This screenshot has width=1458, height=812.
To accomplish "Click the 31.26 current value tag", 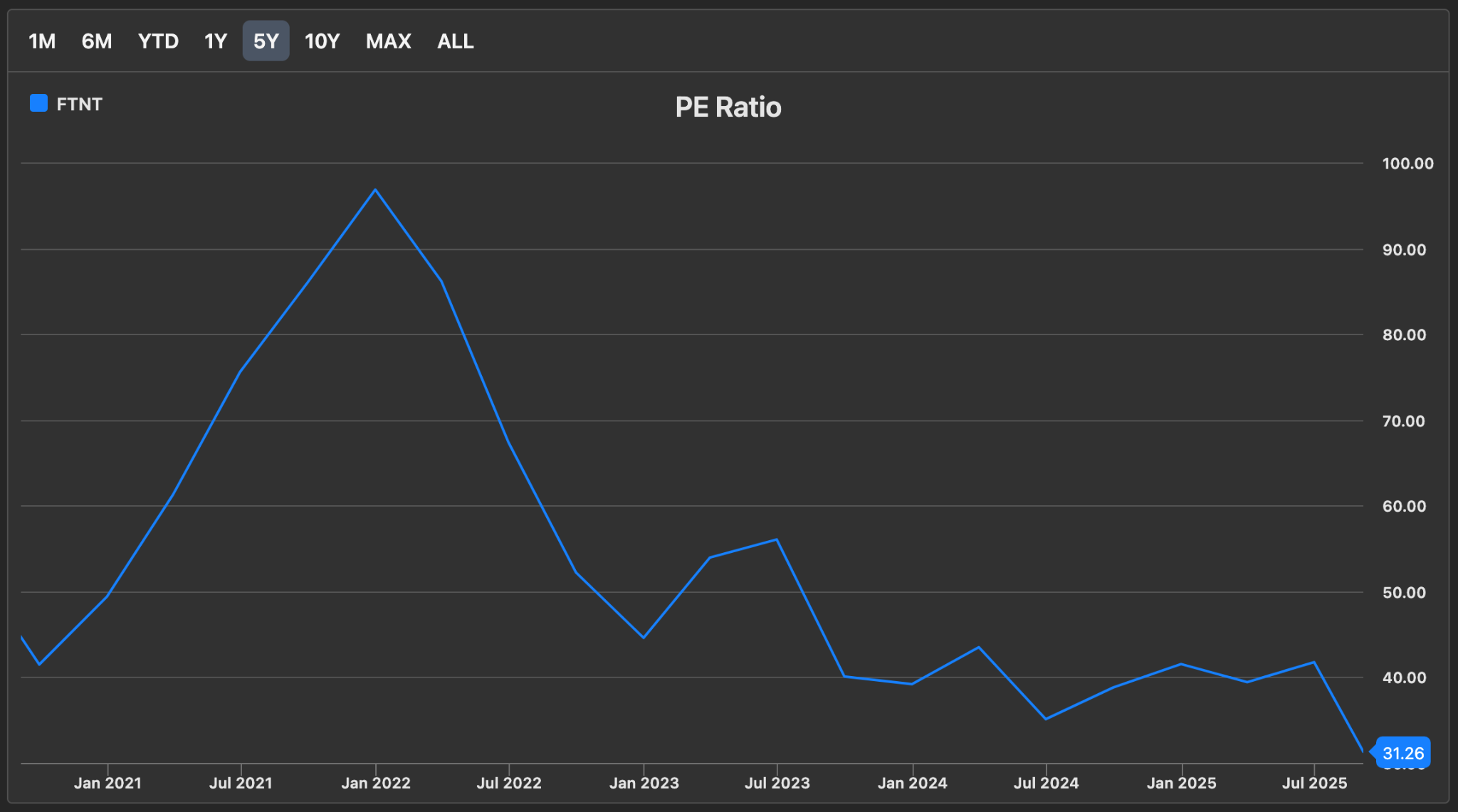I will (1402, 753).
